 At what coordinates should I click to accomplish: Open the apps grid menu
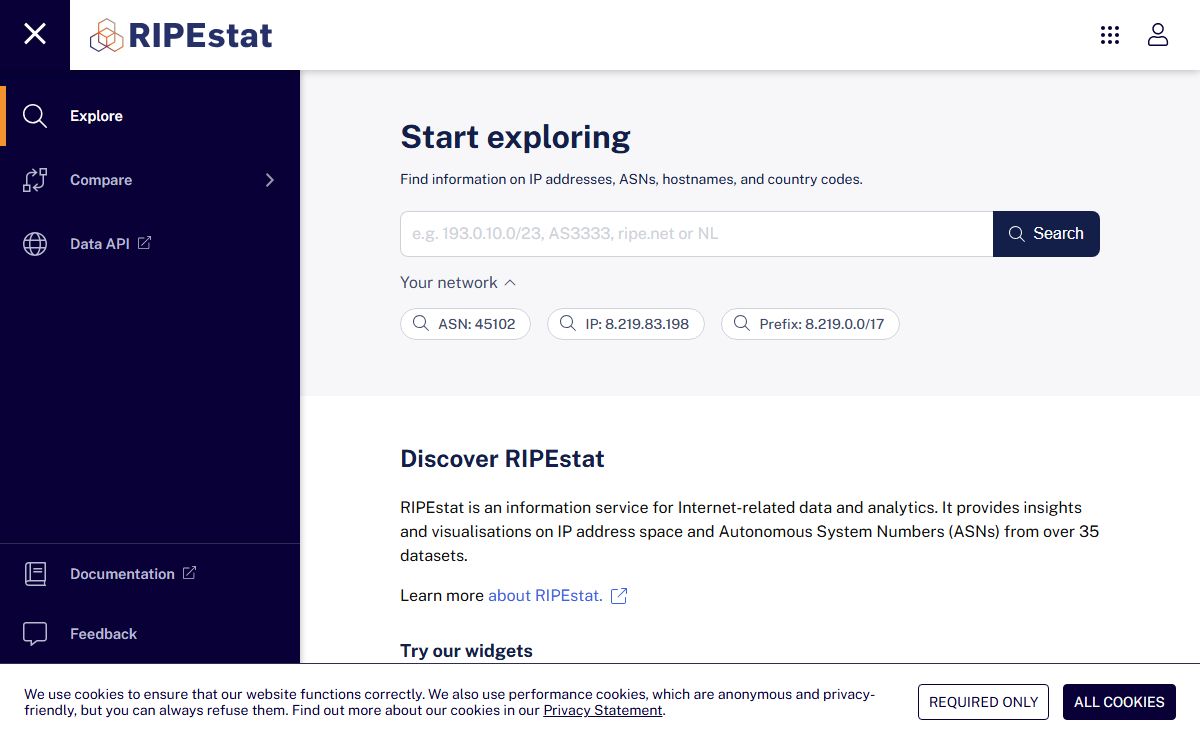pyautogui.click(x=1110, y=35)
